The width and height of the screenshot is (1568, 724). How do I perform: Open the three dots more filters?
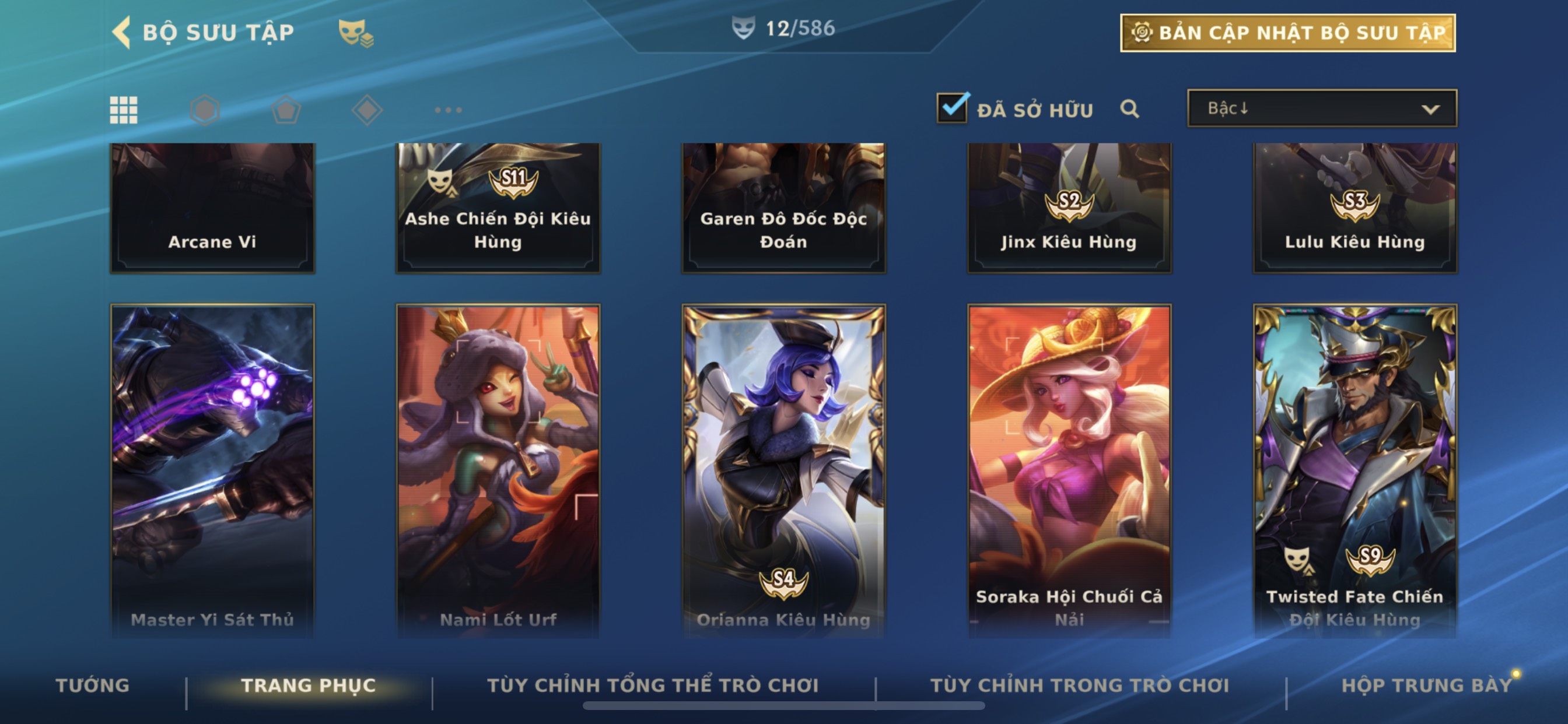[x=448, y=110]
